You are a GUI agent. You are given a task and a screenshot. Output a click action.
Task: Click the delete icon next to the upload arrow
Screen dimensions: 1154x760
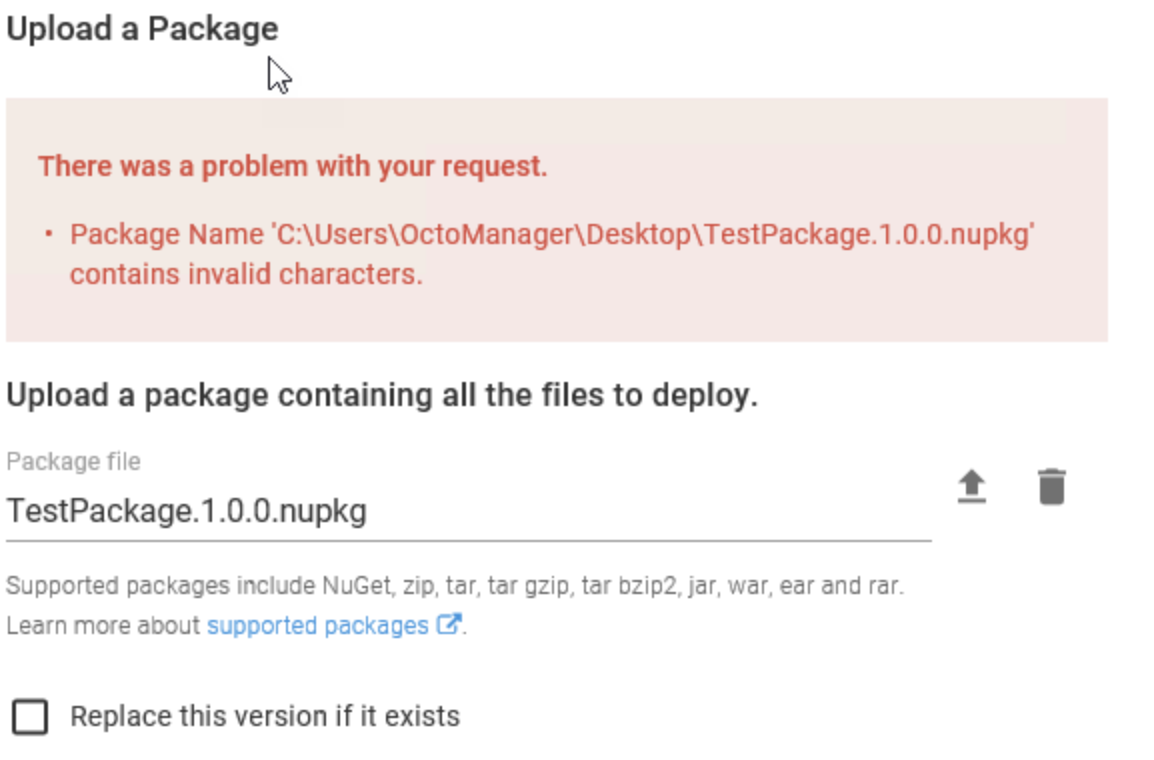1053,487
